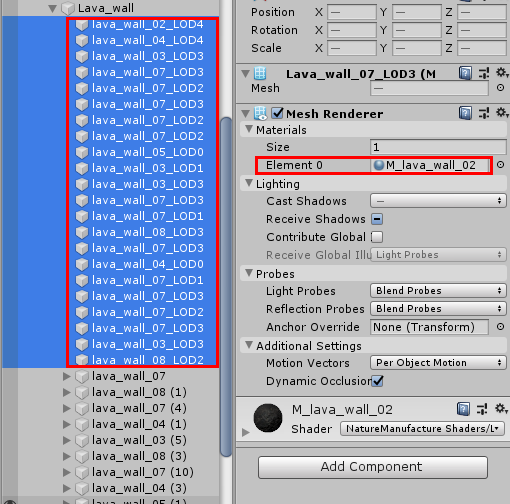510x504 pixels.
Task: Open the Motion Vectors dropdown
Action: coord(438,363)
